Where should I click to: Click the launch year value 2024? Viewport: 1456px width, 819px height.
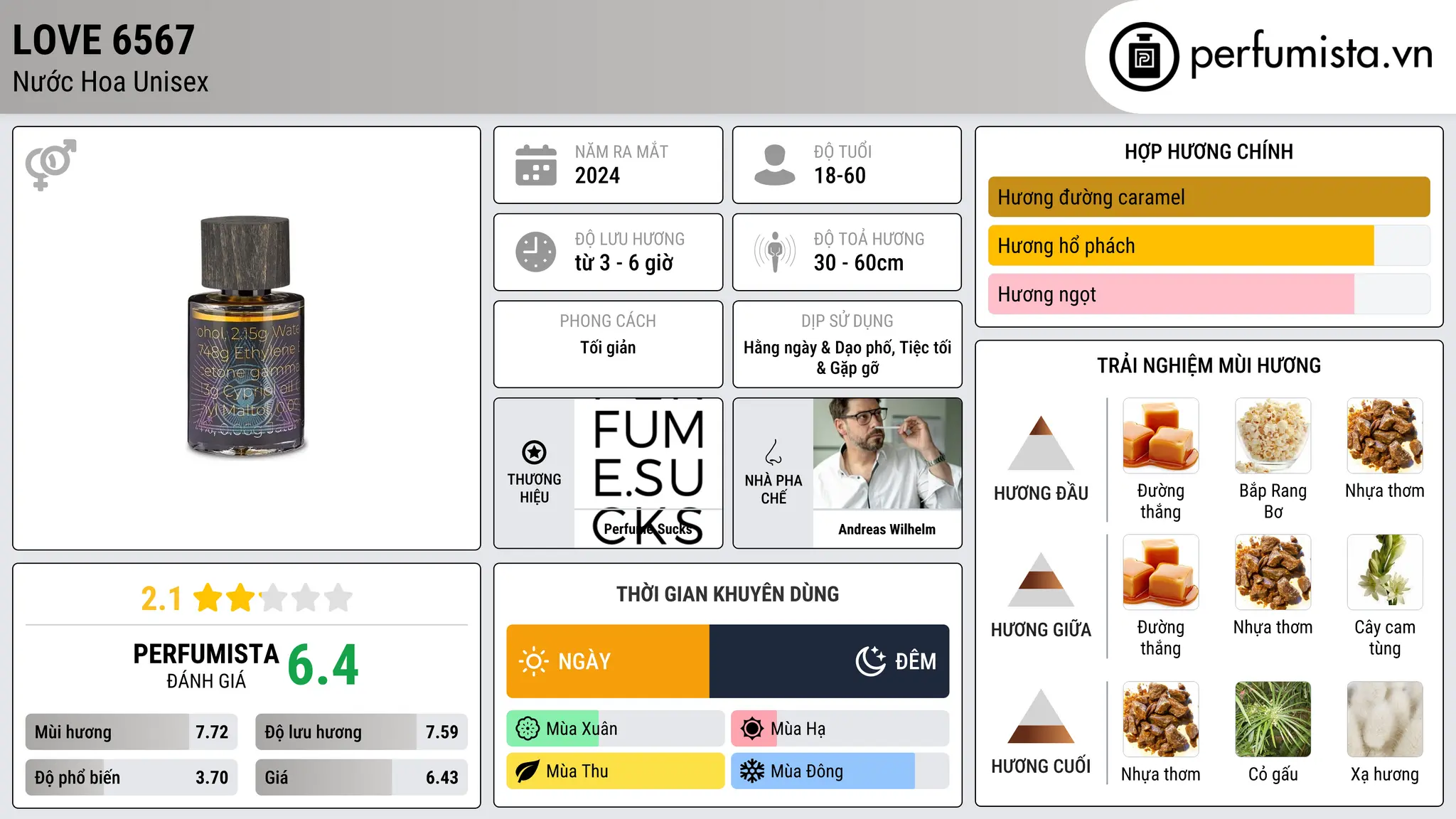point(597,176)
